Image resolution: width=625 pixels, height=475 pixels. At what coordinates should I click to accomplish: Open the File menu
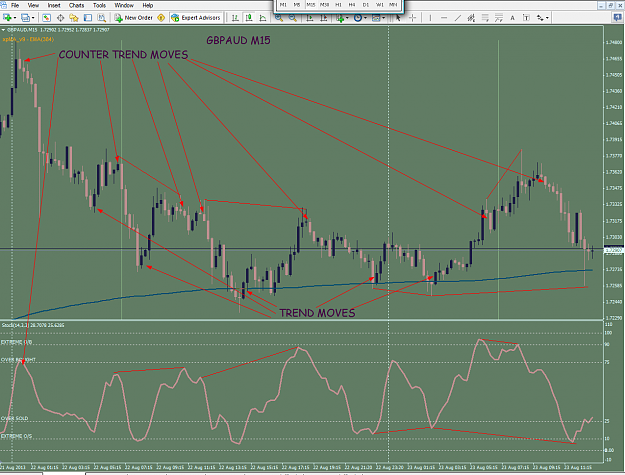pos(15,5)
